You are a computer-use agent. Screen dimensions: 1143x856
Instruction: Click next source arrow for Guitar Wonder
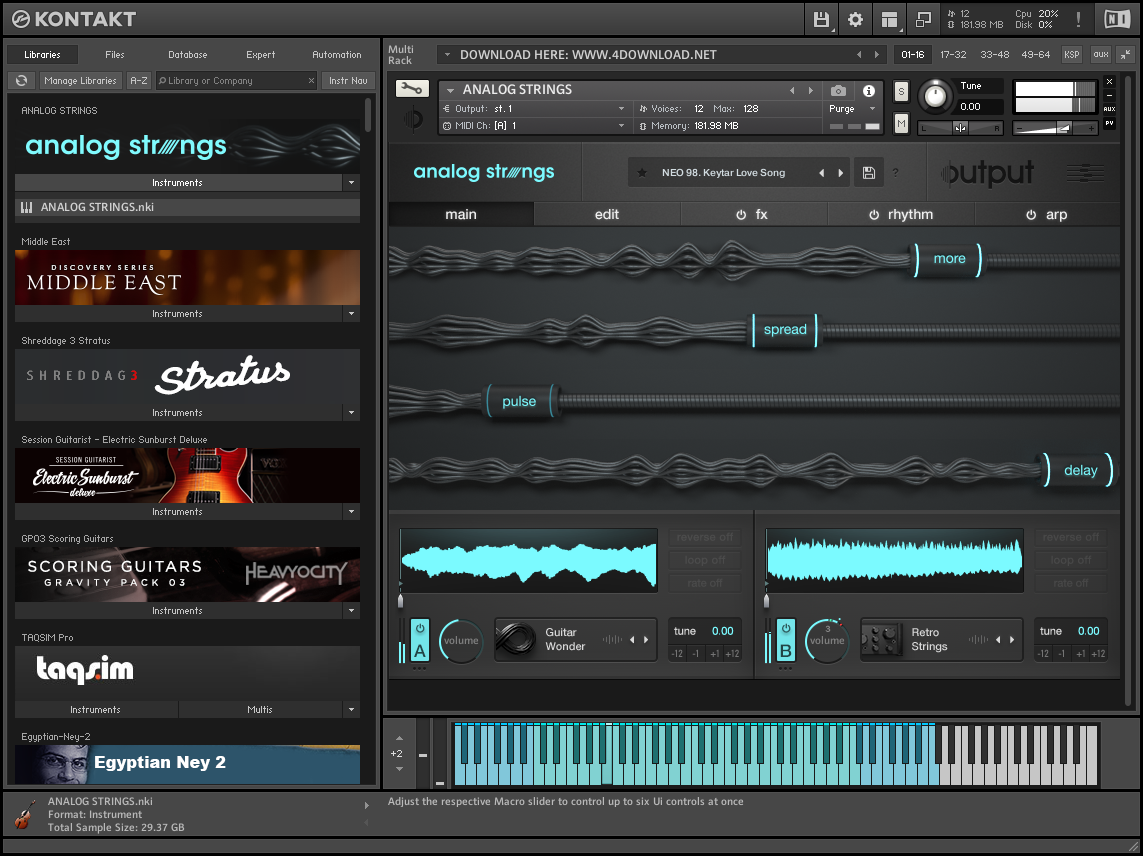[646, 639]
